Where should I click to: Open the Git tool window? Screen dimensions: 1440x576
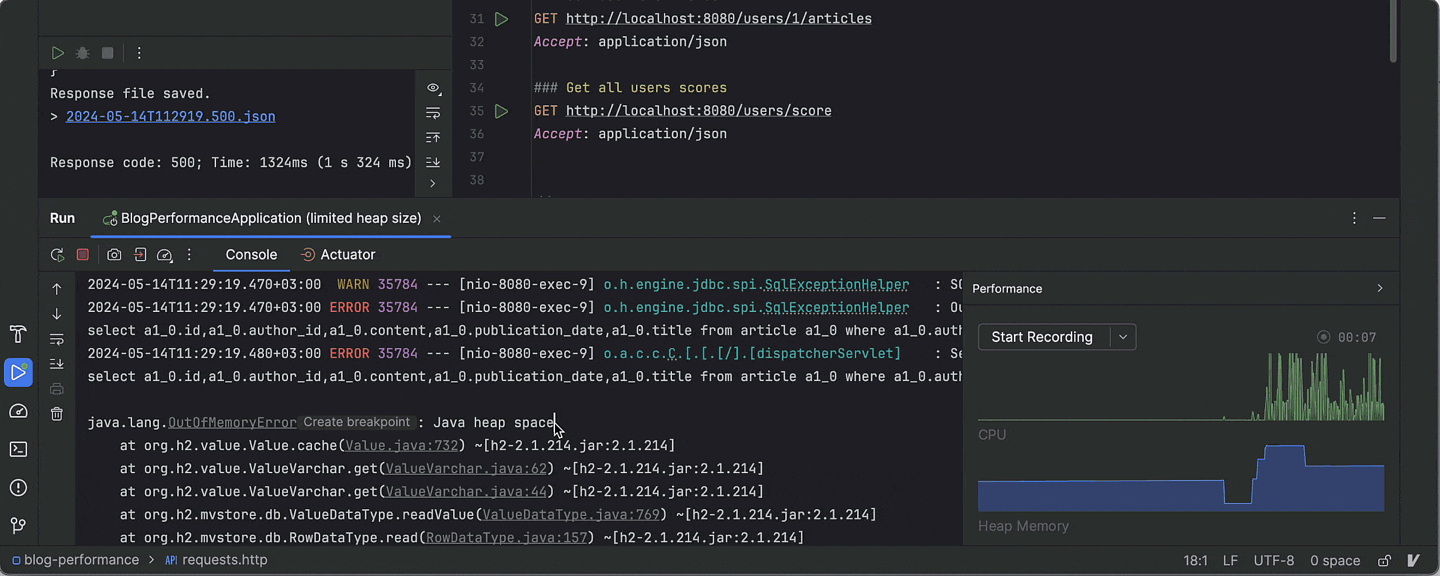click(x=18, y=524)
